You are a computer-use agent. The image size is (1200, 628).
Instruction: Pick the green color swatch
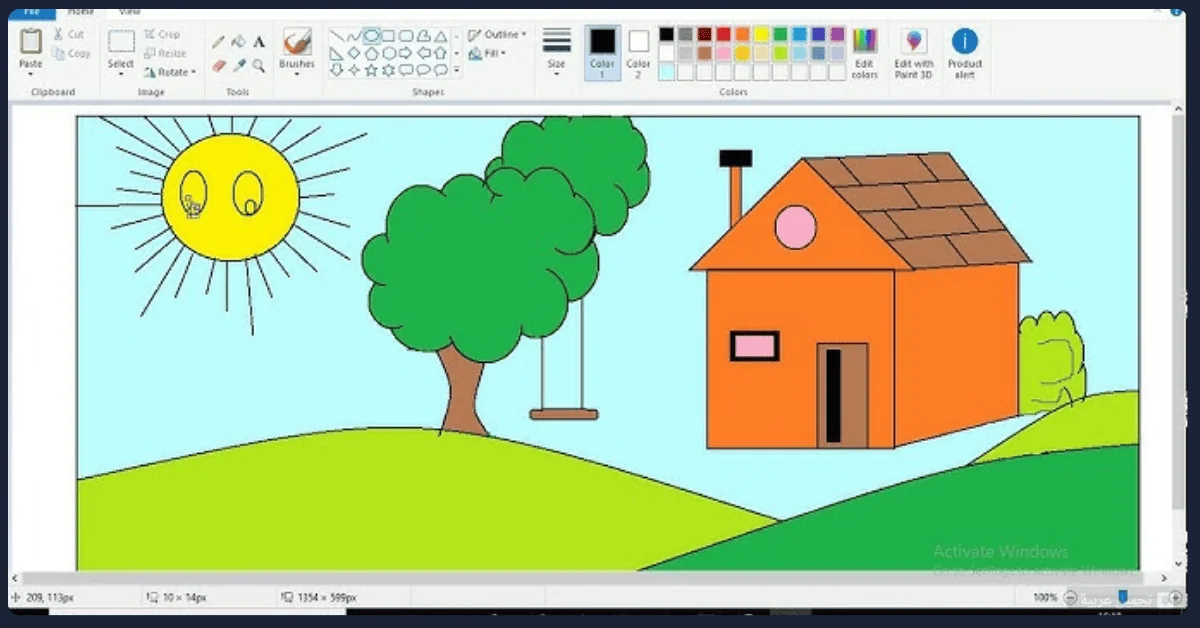[781, 34]
